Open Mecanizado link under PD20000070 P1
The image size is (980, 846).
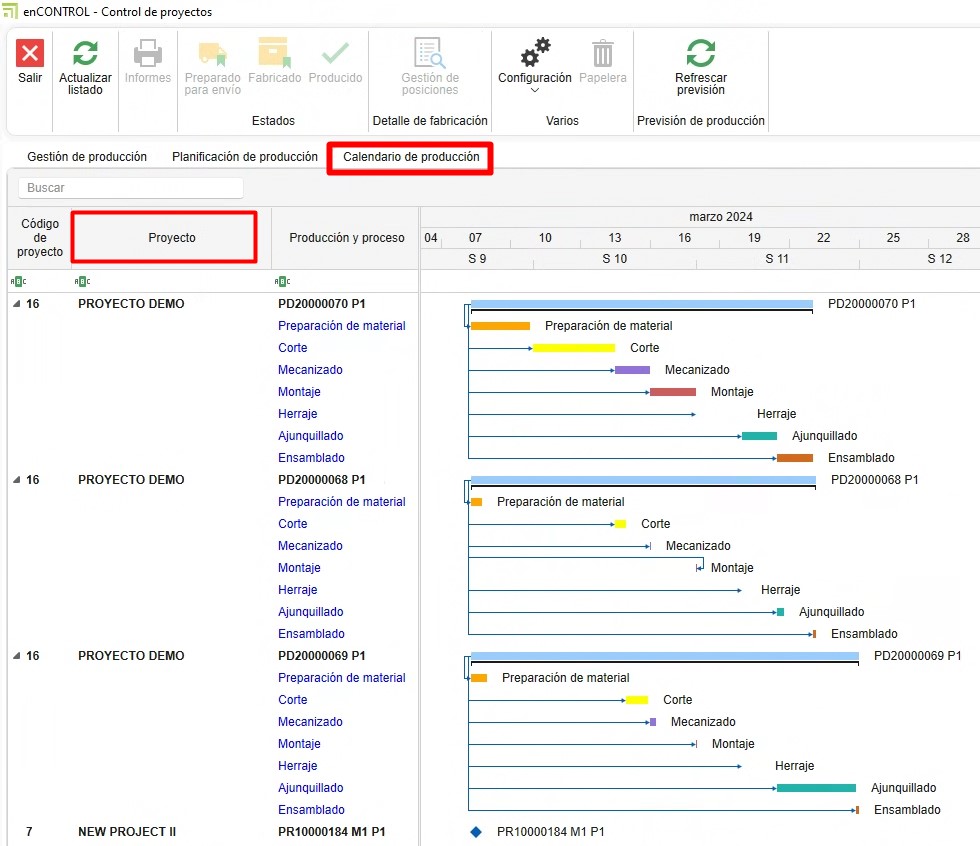pos(310,370)
